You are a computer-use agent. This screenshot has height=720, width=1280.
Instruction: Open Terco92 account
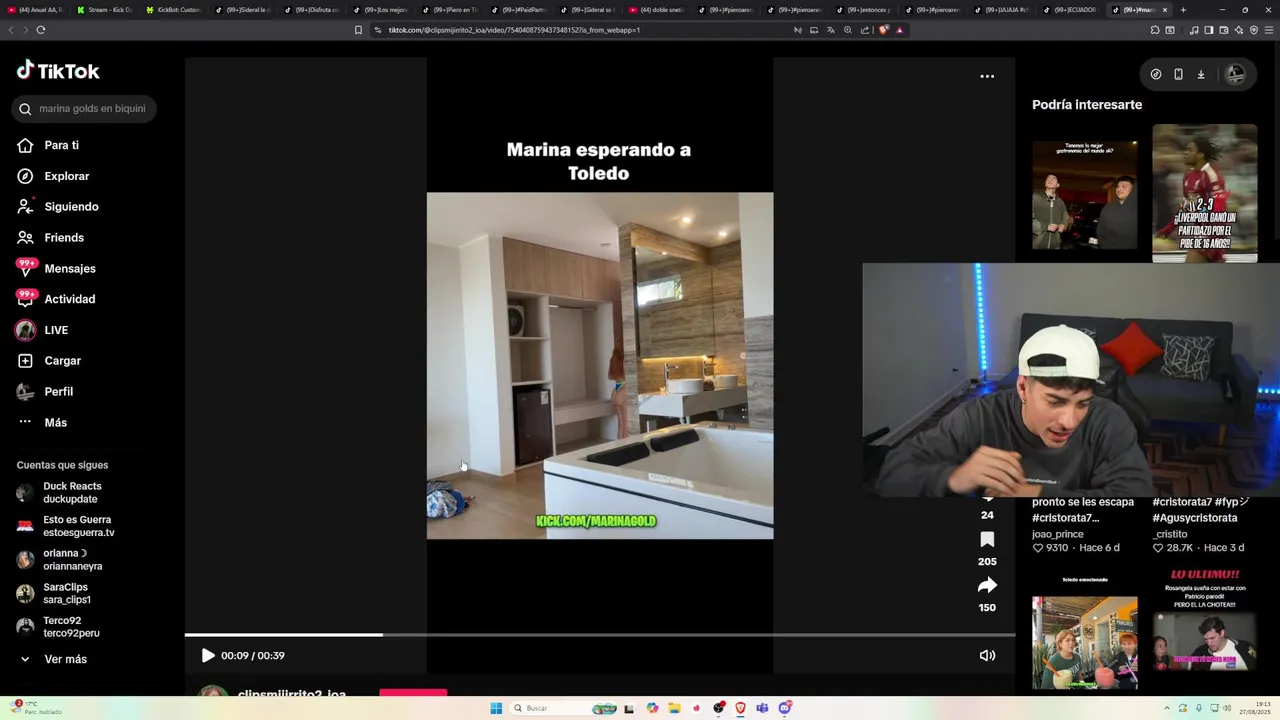57,627
